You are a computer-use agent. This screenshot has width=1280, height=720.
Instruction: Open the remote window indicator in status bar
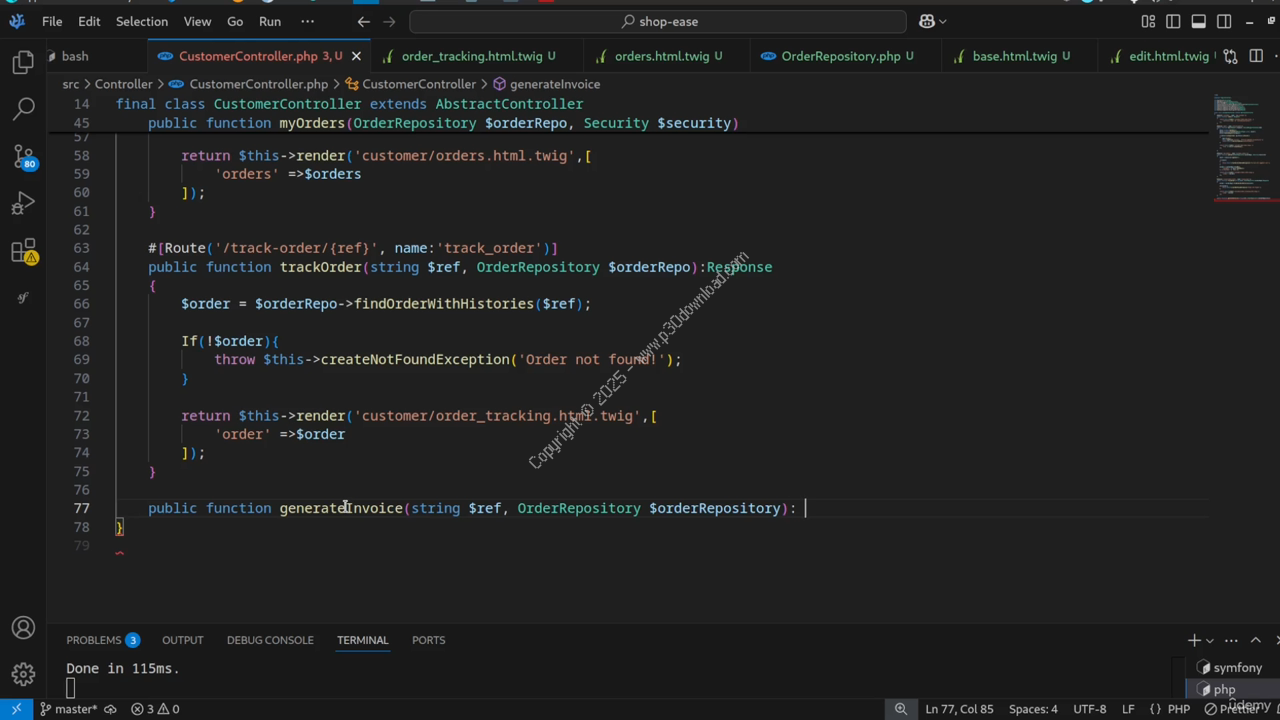click(16, 709)
